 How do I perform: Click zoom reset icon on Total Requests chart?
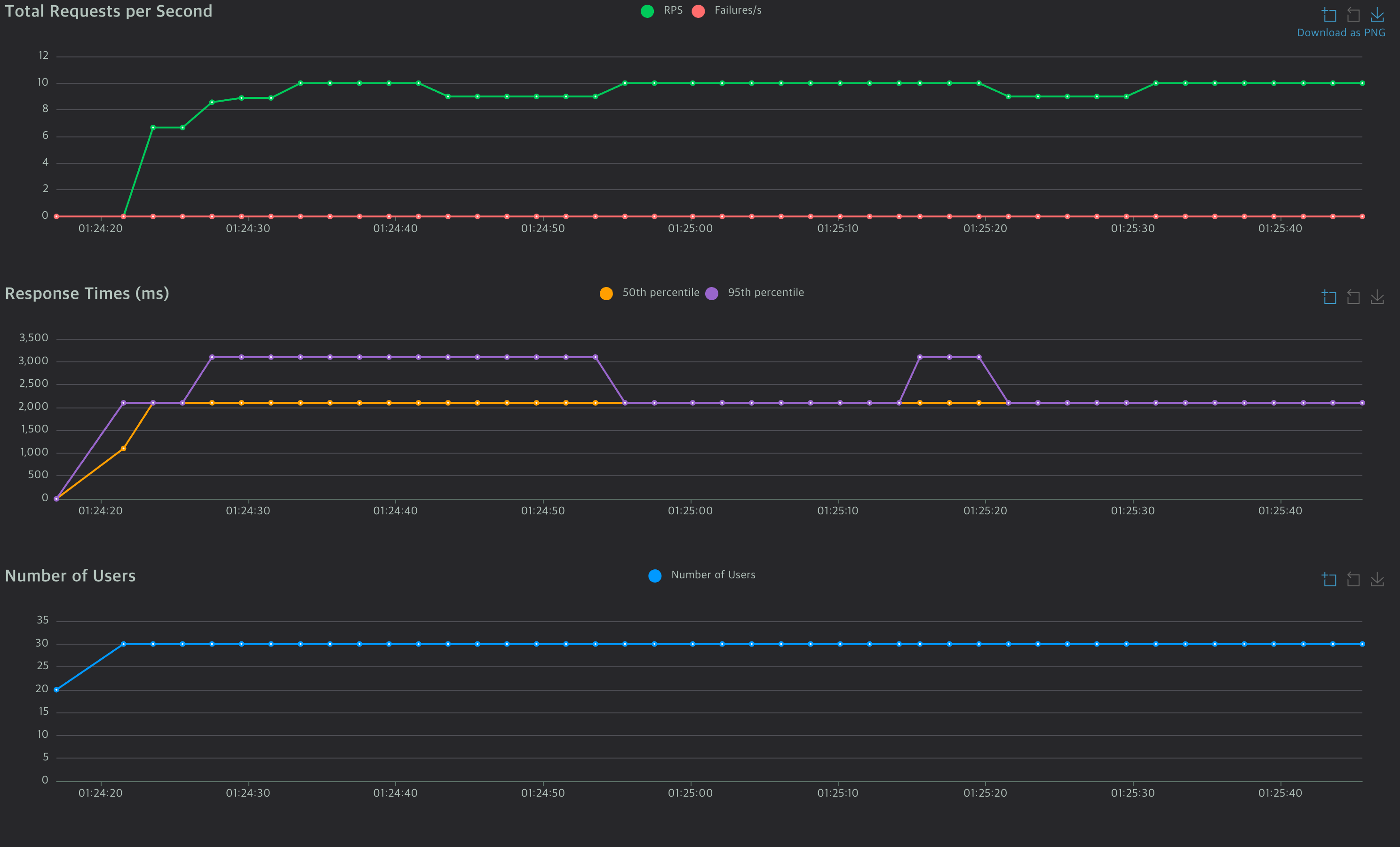(1353, 14)
